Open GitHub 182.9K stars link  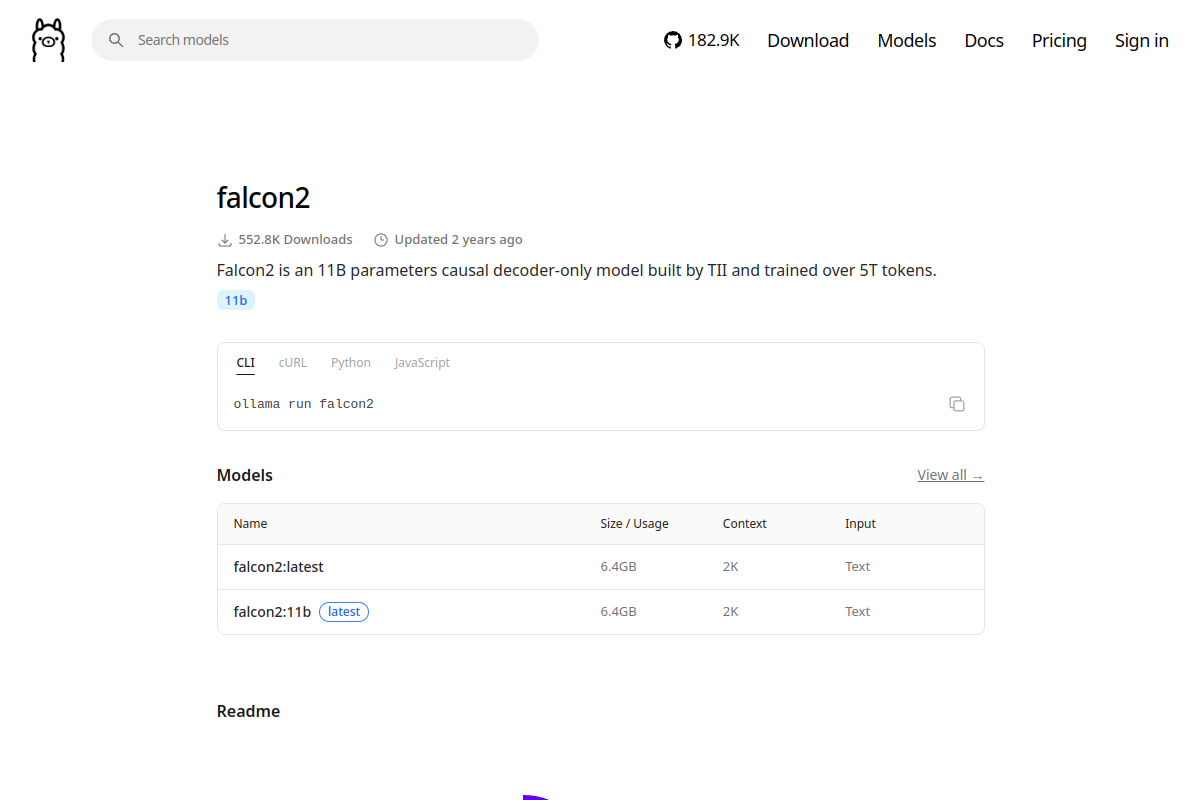[702, 40]
